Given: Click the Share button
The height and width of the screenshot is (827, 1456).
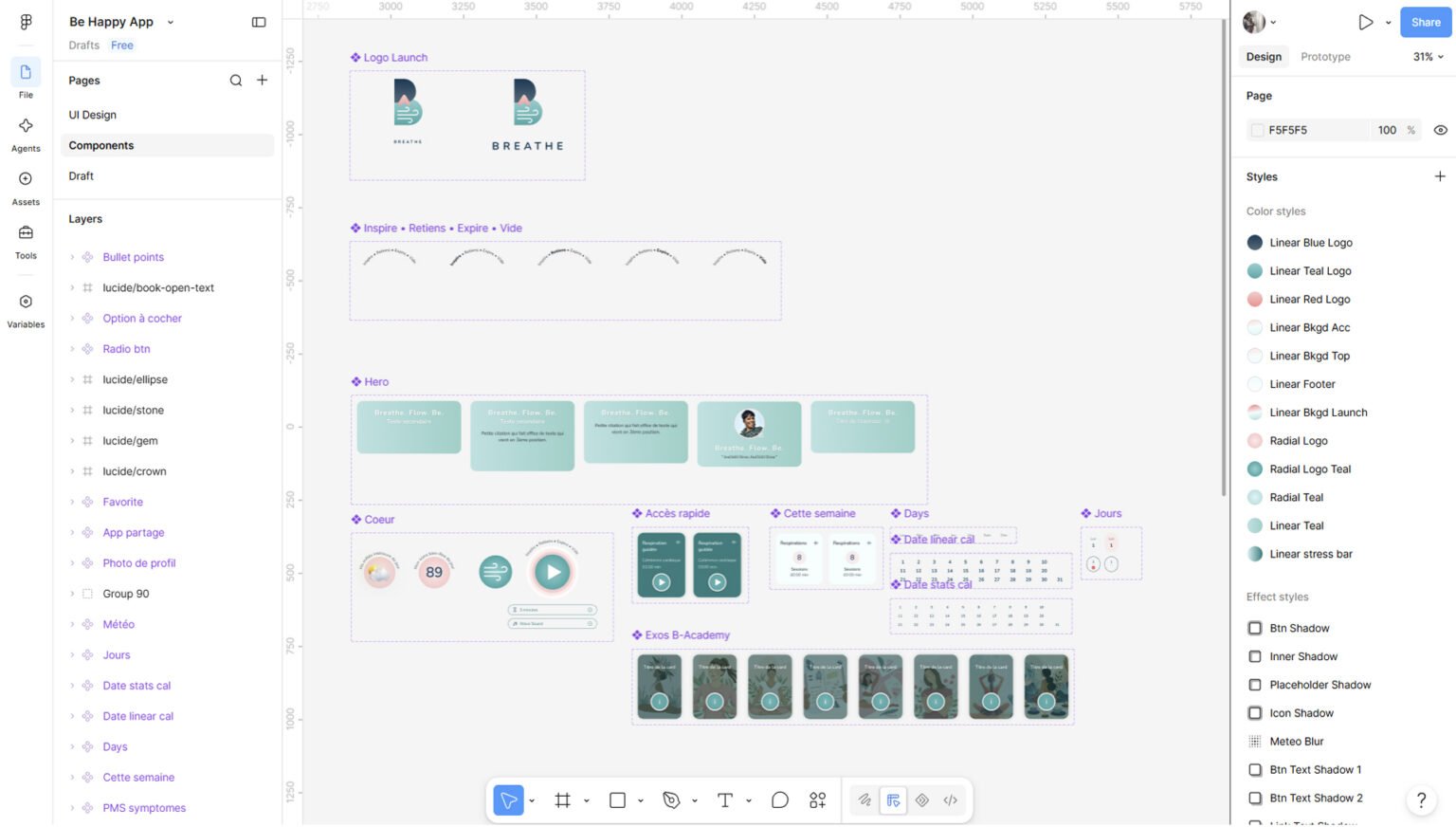Looking at the screenshot, I should [1426, 22].
